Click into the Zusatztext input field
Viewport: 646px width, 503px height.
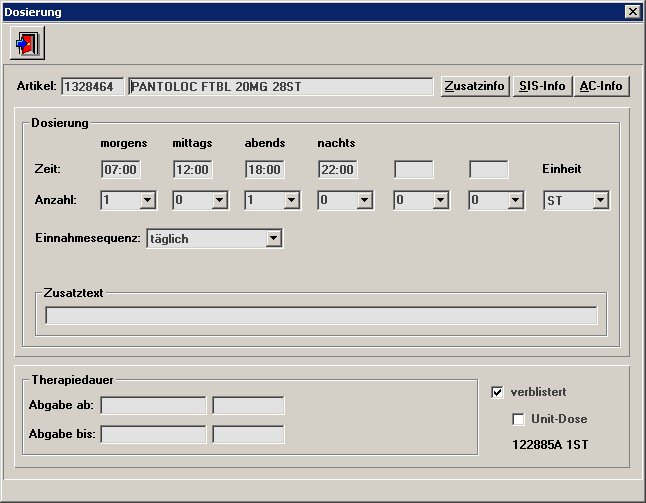pyautogui.click(x=321, y=316)
